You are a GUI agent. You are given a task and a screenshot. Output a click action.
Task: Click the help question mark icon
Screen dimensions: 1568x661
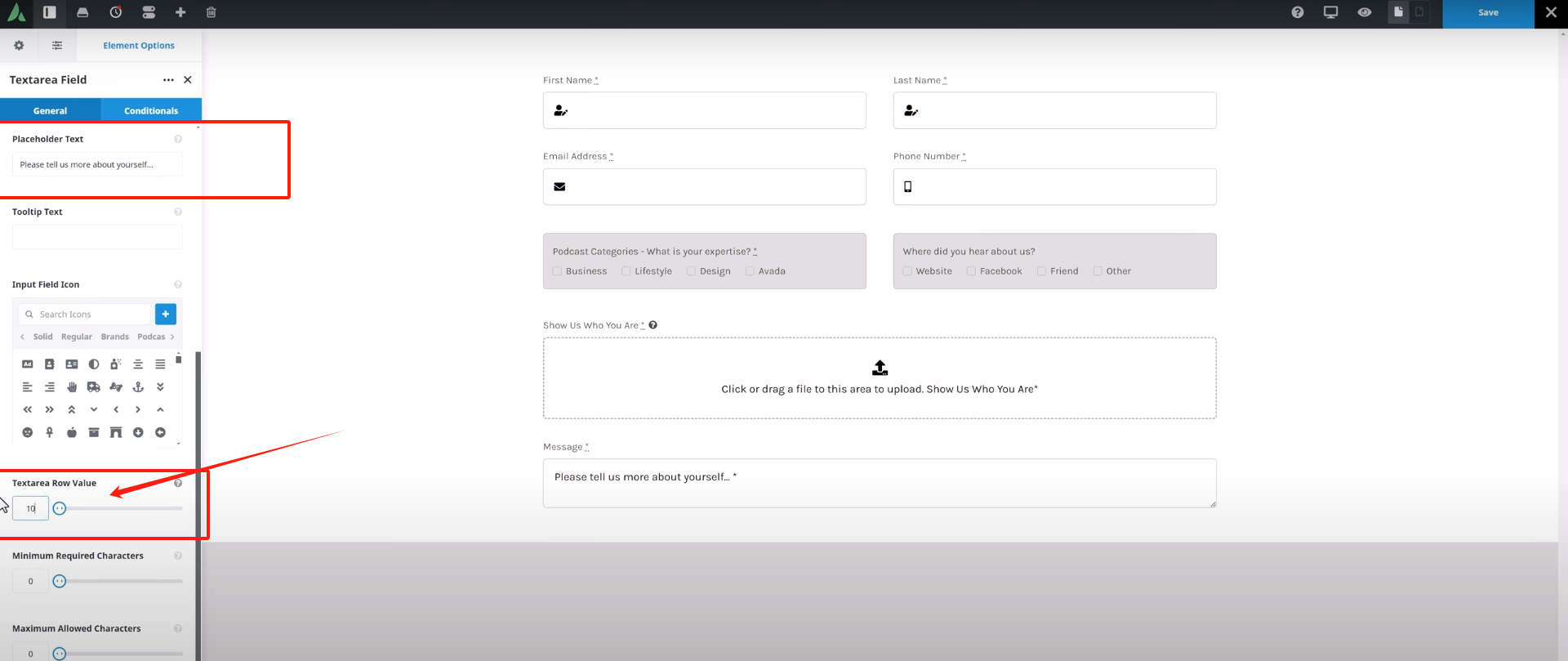point(1298,12)
